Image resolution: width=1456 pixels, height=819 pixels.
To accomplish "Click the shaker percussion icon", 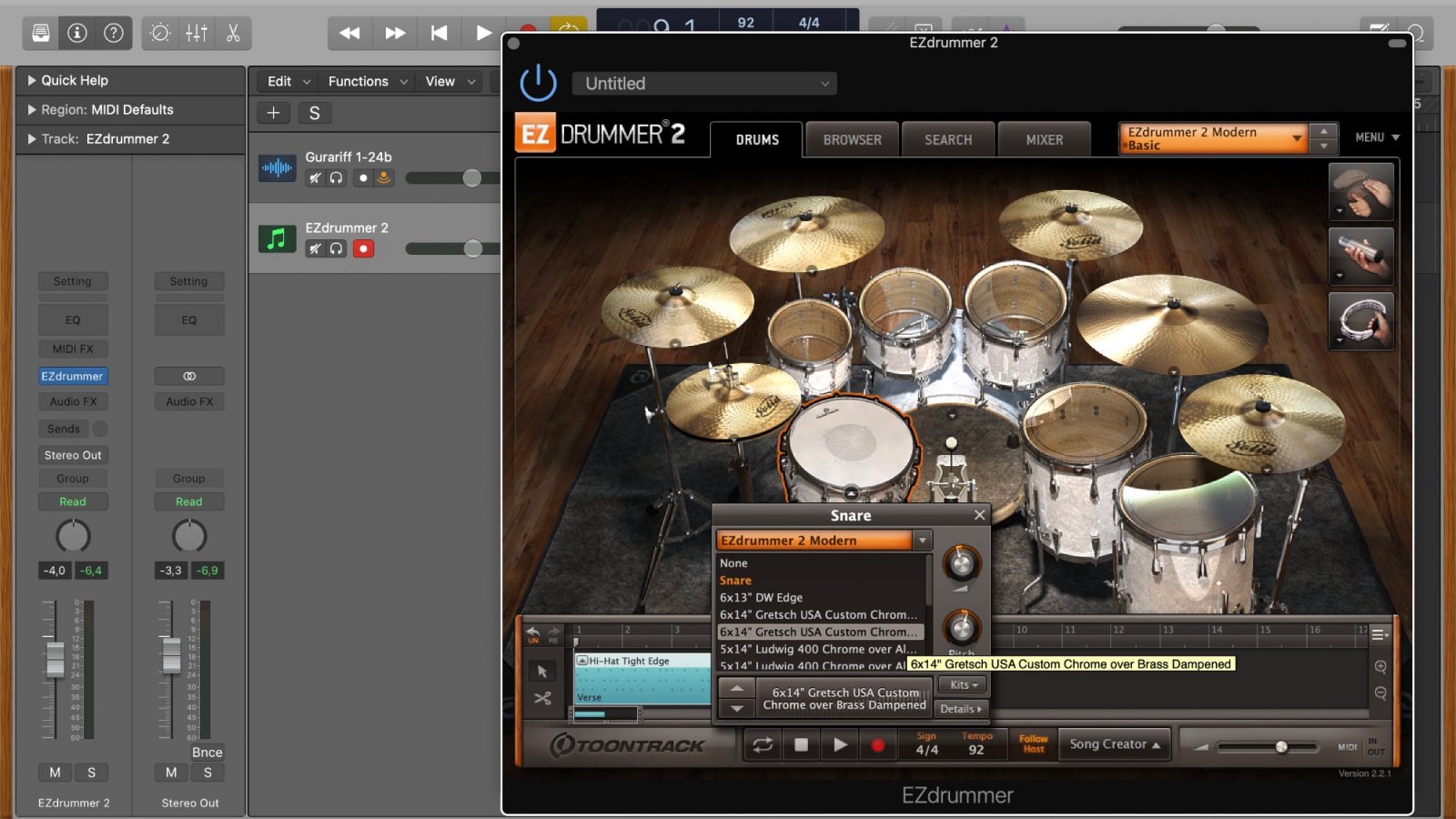I will coord(1360,257).
